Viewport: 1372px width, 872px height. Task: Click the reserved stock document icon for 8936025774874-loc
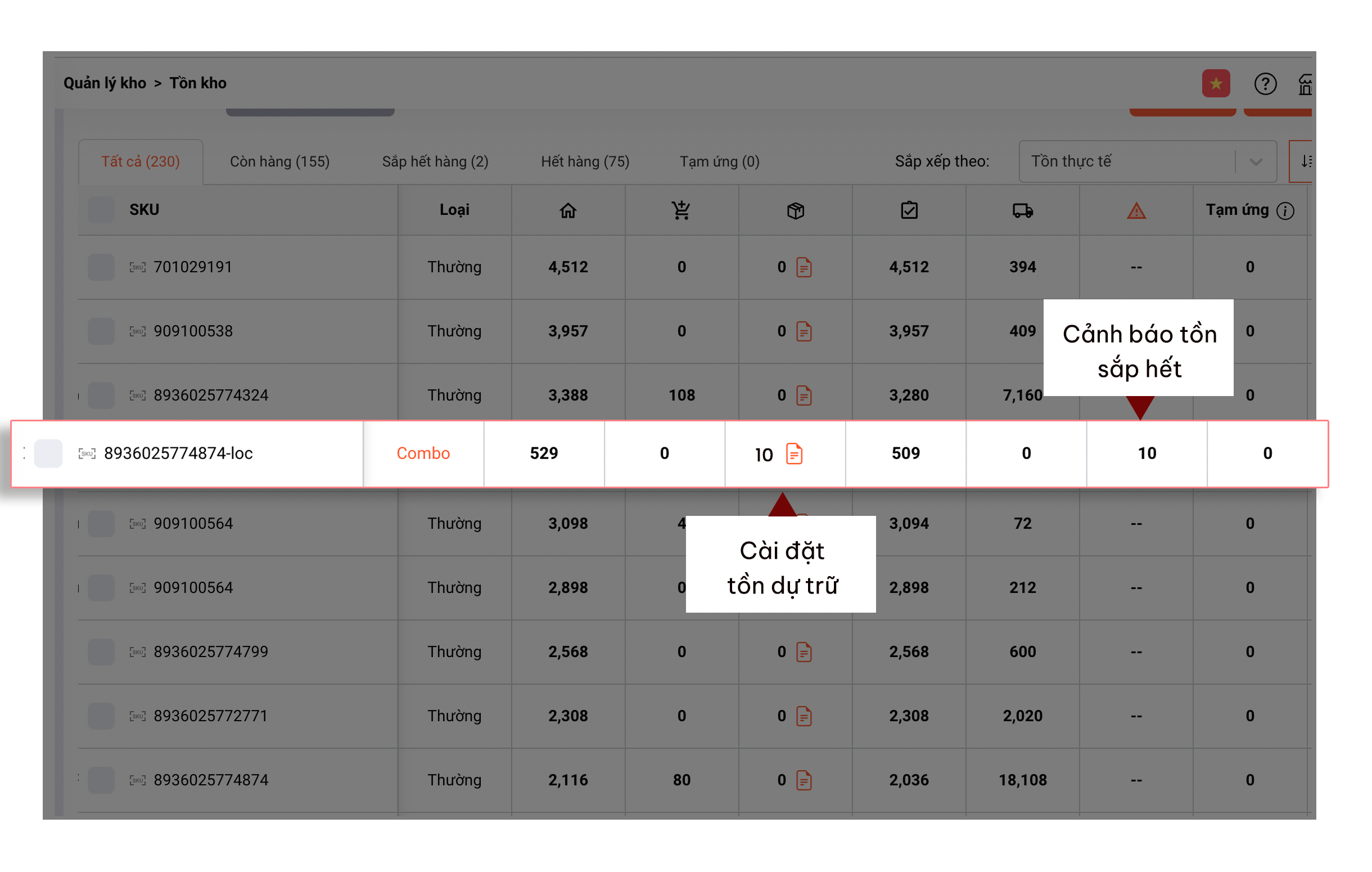click(794, 453)
